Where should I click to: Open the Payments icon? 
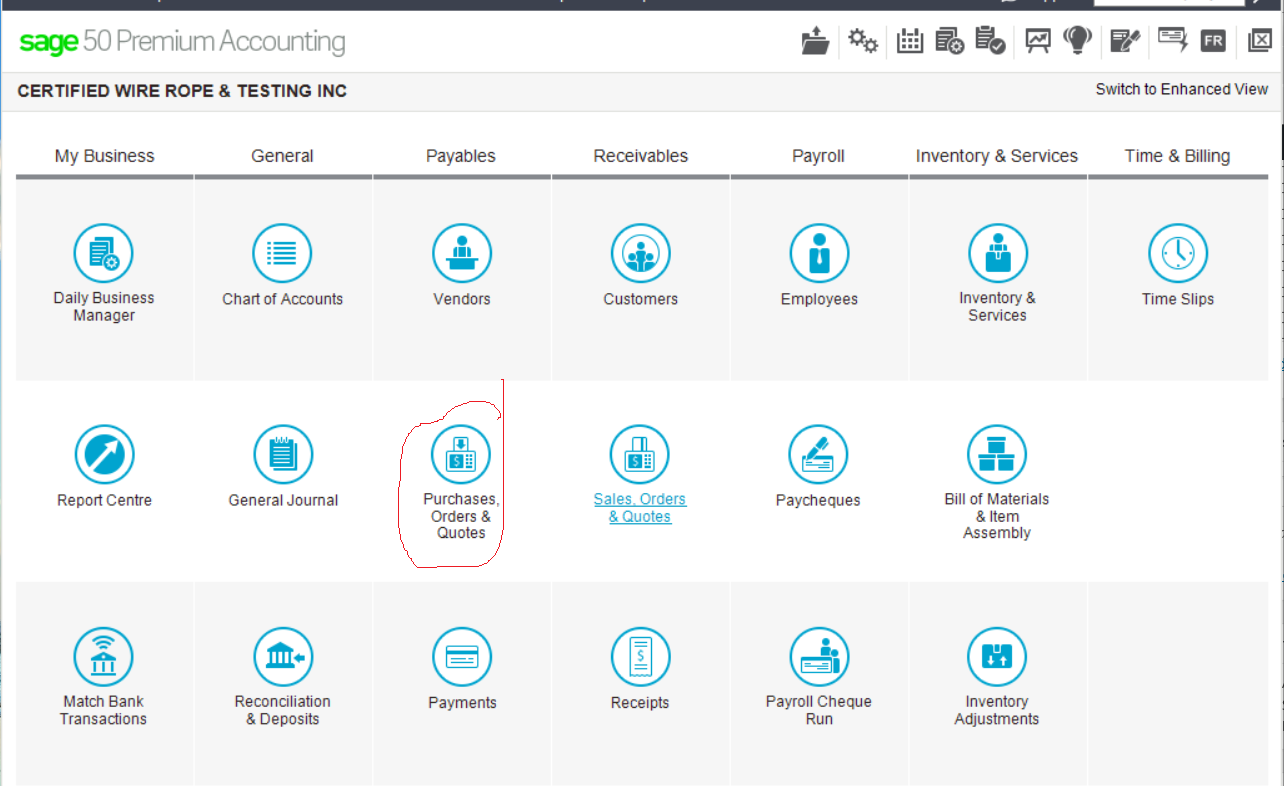[462, 657]
